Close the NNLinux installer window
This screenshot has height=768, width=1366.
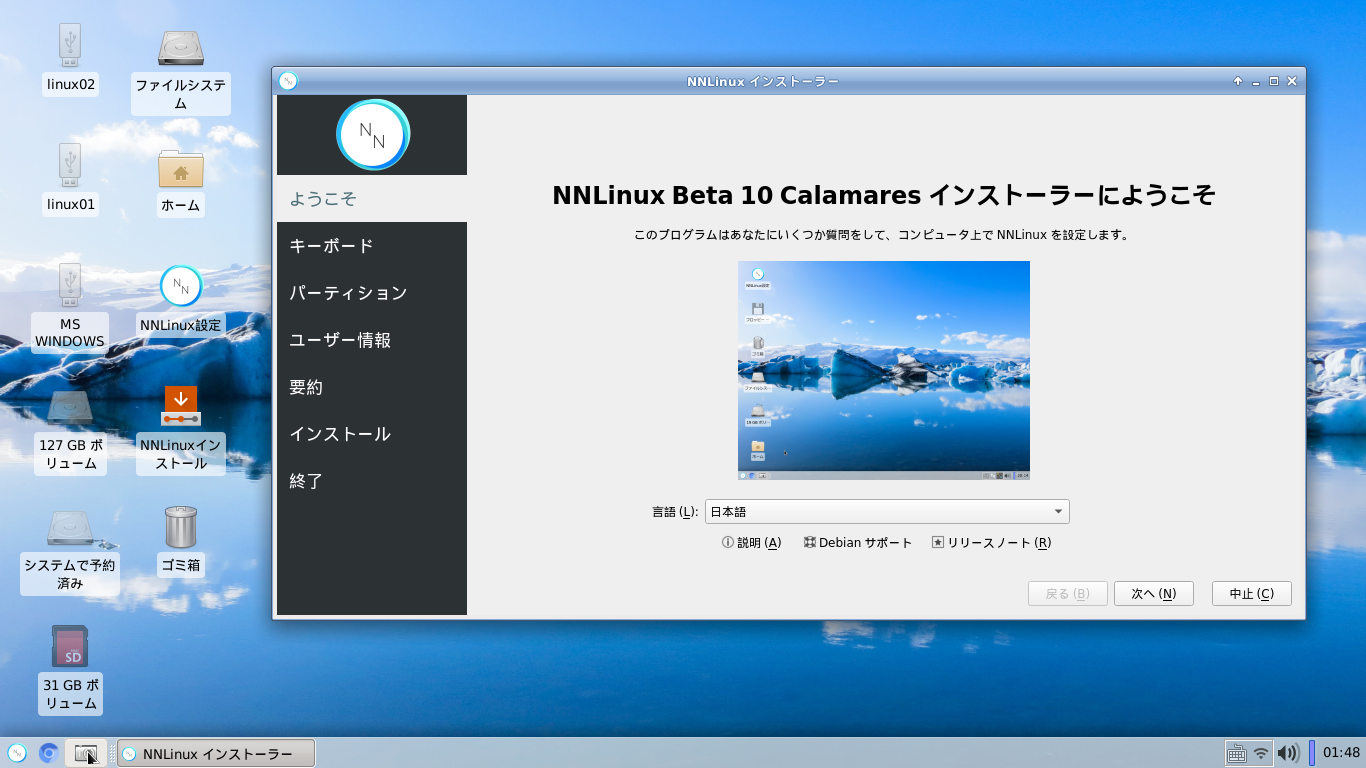1292,81
